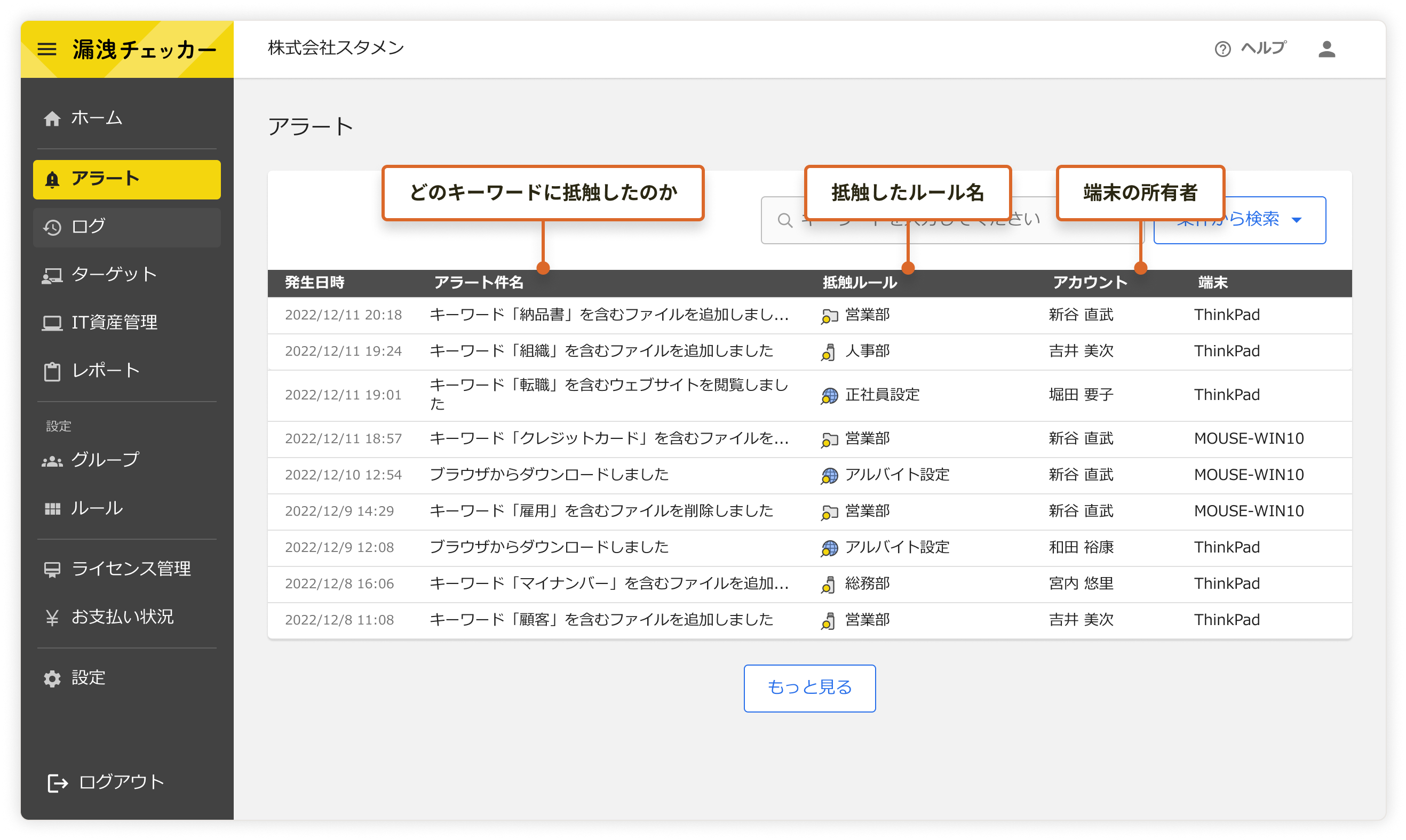Click アラート件名 column header
Viewport: 1406px width, 840px height.
tap(479, 283)
